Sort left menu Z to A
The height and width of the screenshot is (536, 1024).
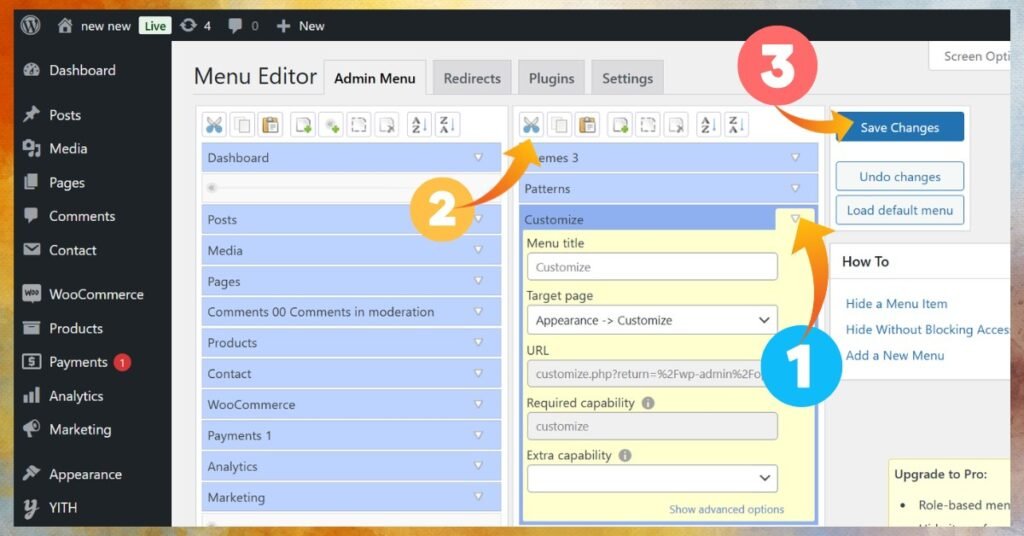(447, 125)
